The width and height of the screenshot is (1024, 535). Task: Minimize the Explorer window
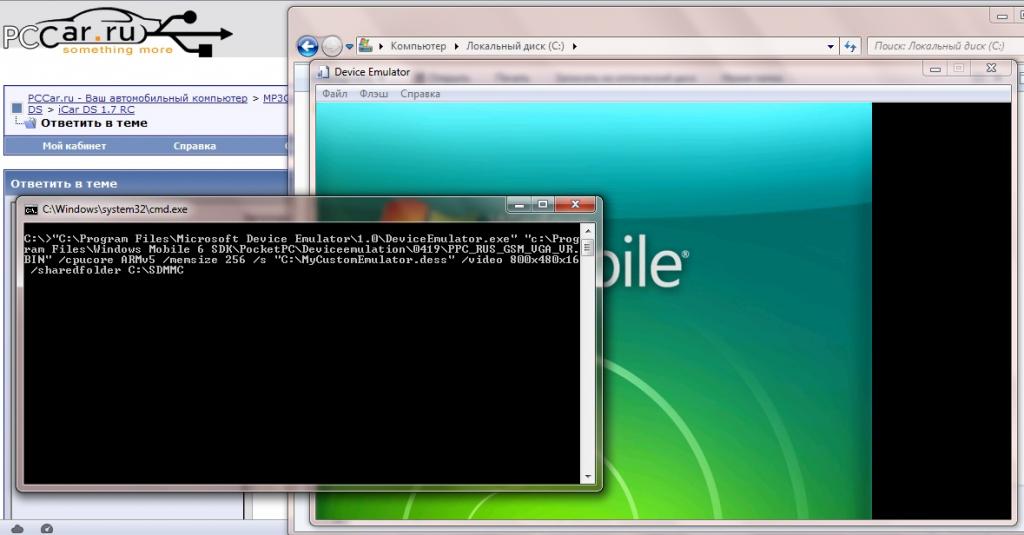(1002, 16)
